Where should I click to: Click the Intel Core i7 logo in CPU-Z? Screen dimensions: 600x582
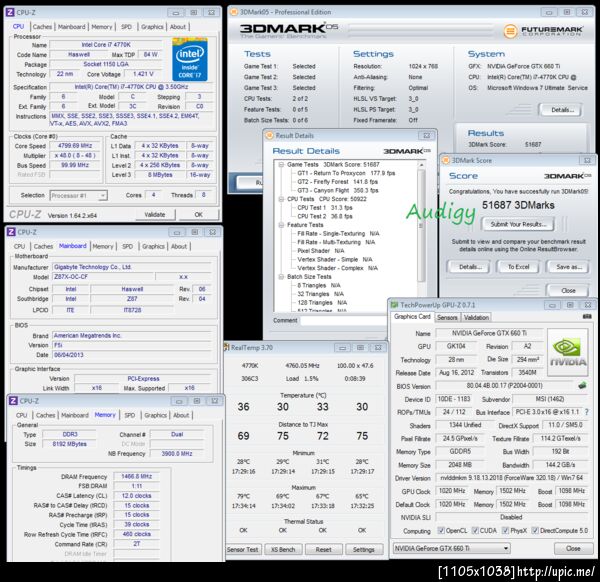(189, 60)
